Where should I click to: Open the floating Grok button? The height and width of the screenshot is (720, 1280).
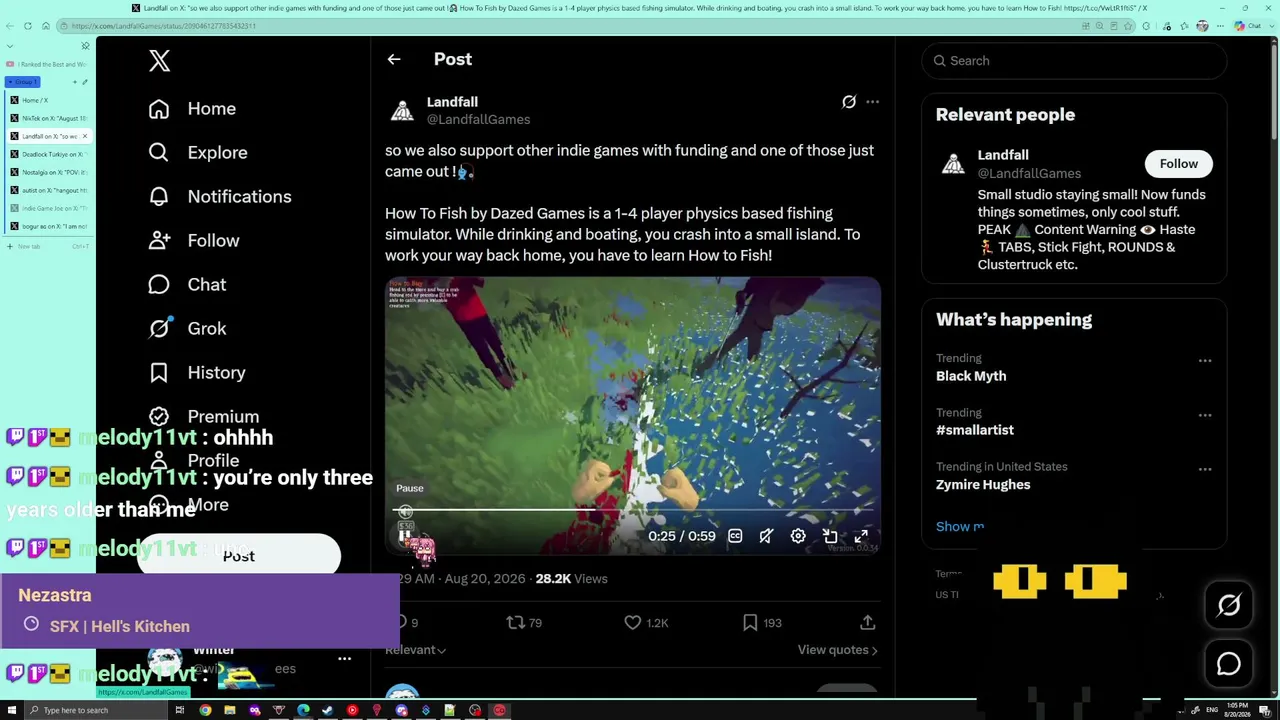coord(1229,605)
